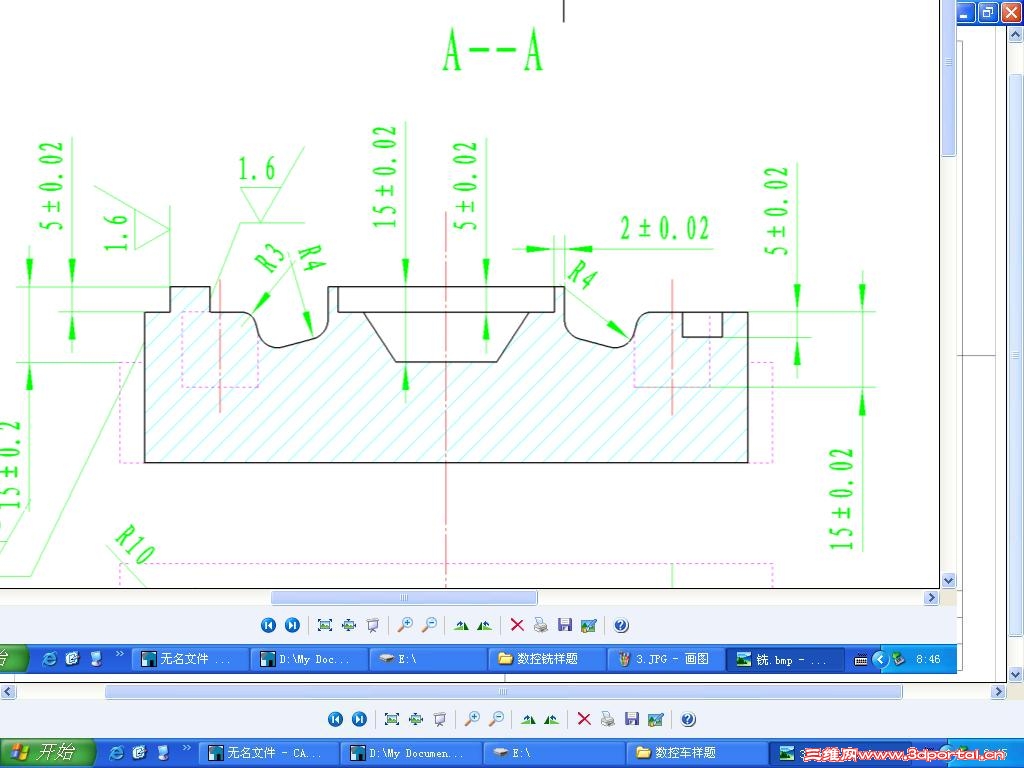Open image for editing from outer toolbar
Screen dimensions: 1024x768
pos(656,719)
